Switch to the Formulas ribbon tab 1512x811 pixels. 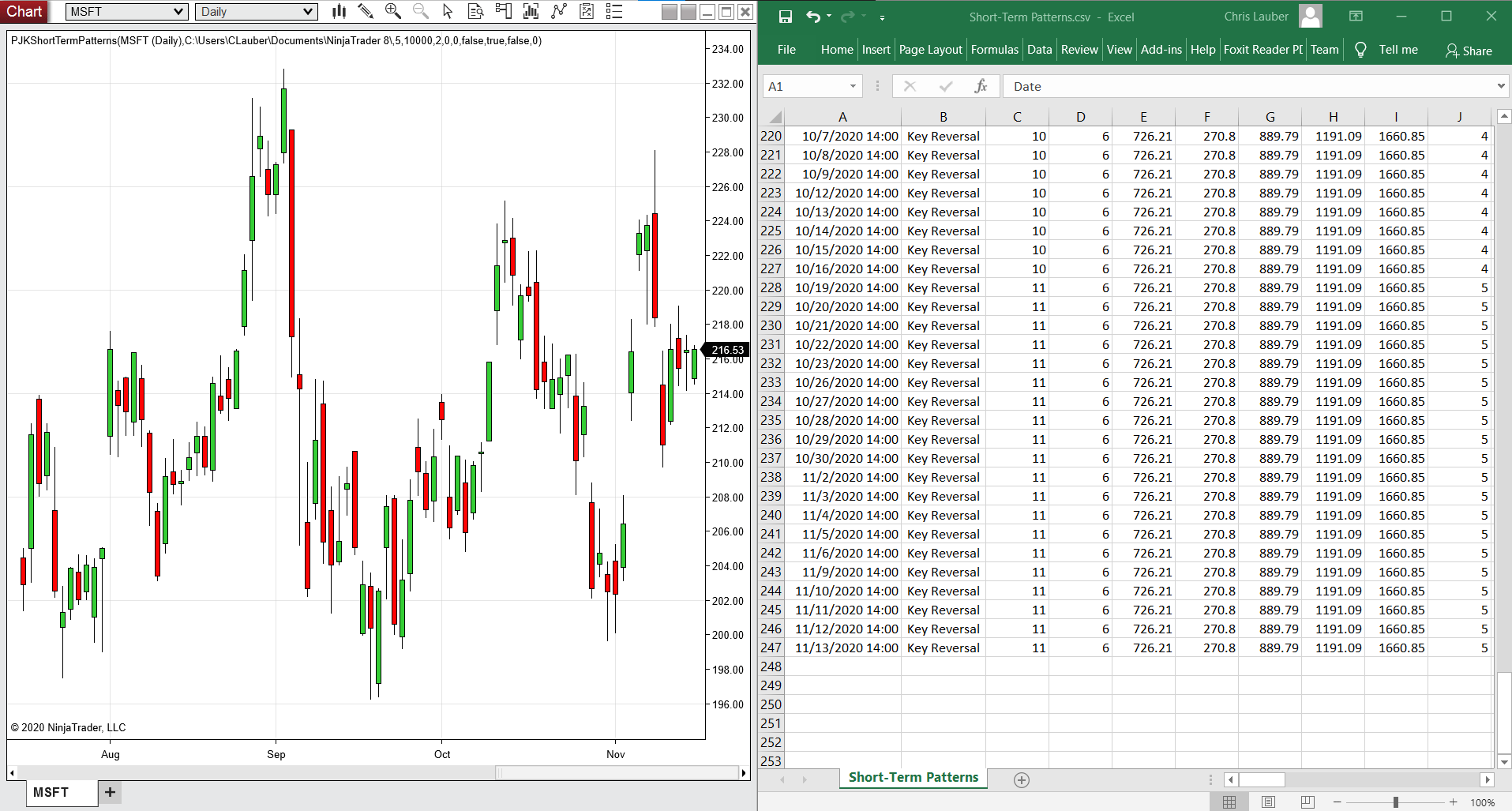[995, 50]
